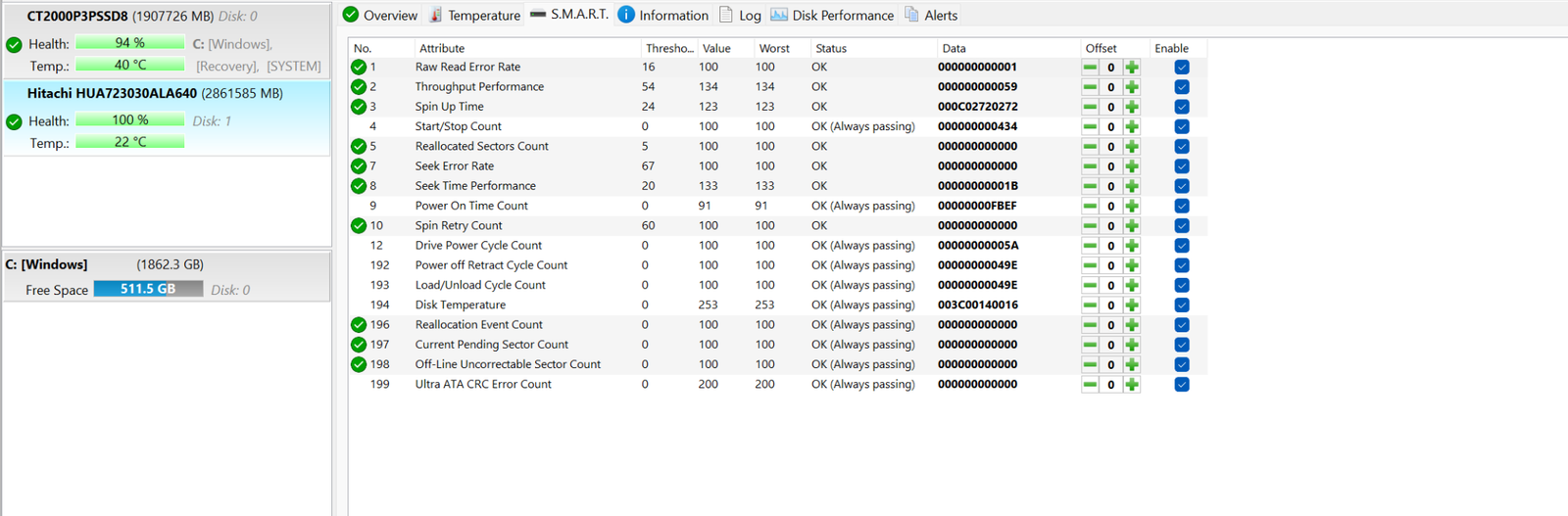This screenshot has width=1568, height=516.
Task: Uncheck the Enable box for Throughput Performance
Action: pyautogui.click(x=1182, y=87)
